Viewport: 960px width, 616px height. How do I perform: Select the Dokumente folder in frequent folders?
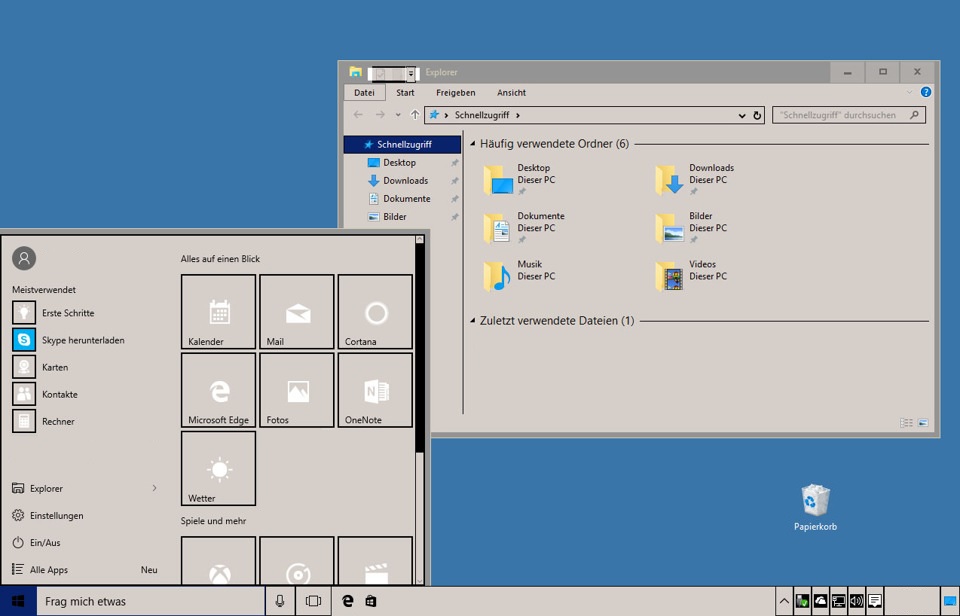524,228
